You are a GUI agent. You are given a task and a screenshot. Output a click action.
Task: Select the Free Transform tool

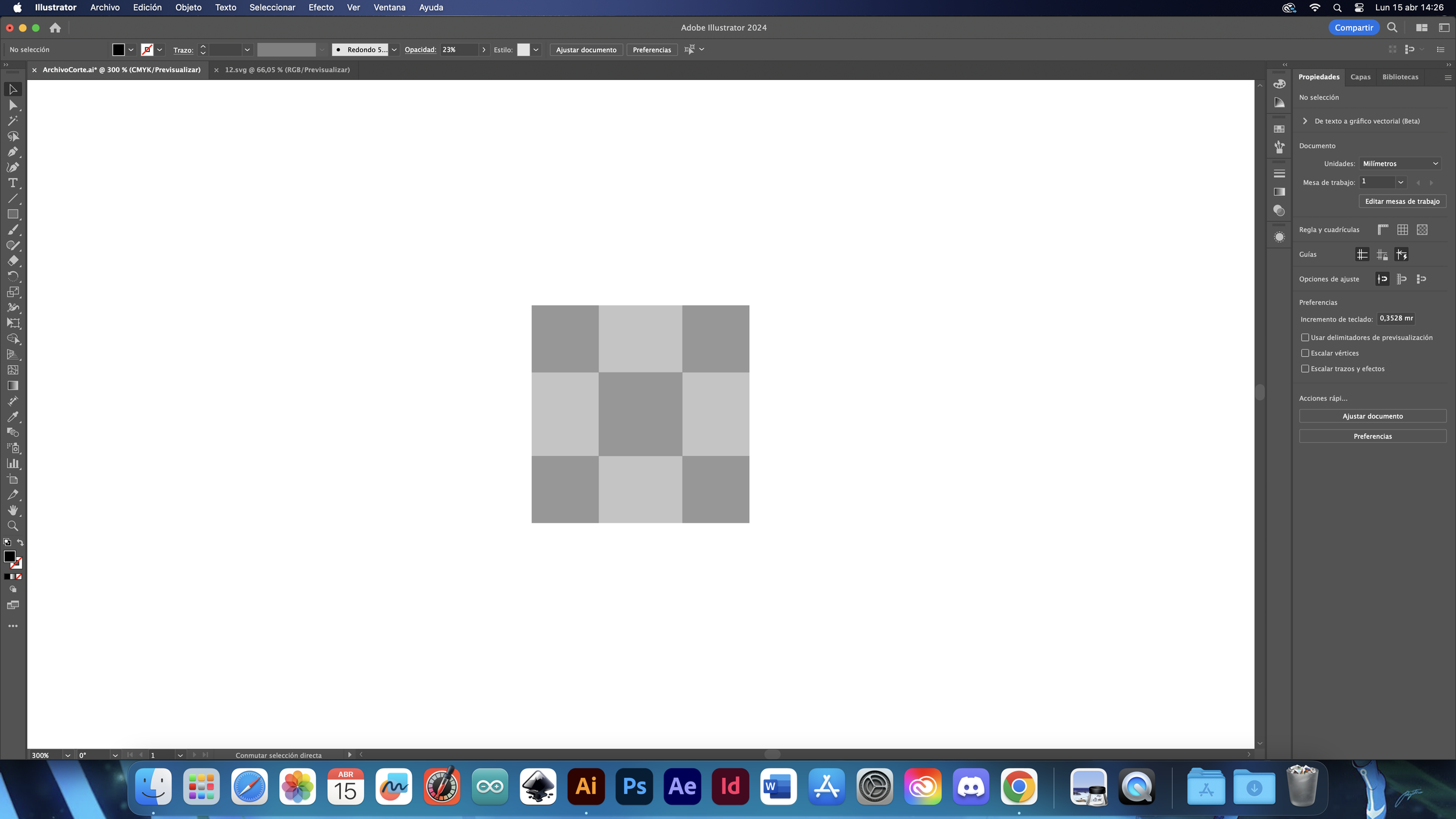(13, 323)
